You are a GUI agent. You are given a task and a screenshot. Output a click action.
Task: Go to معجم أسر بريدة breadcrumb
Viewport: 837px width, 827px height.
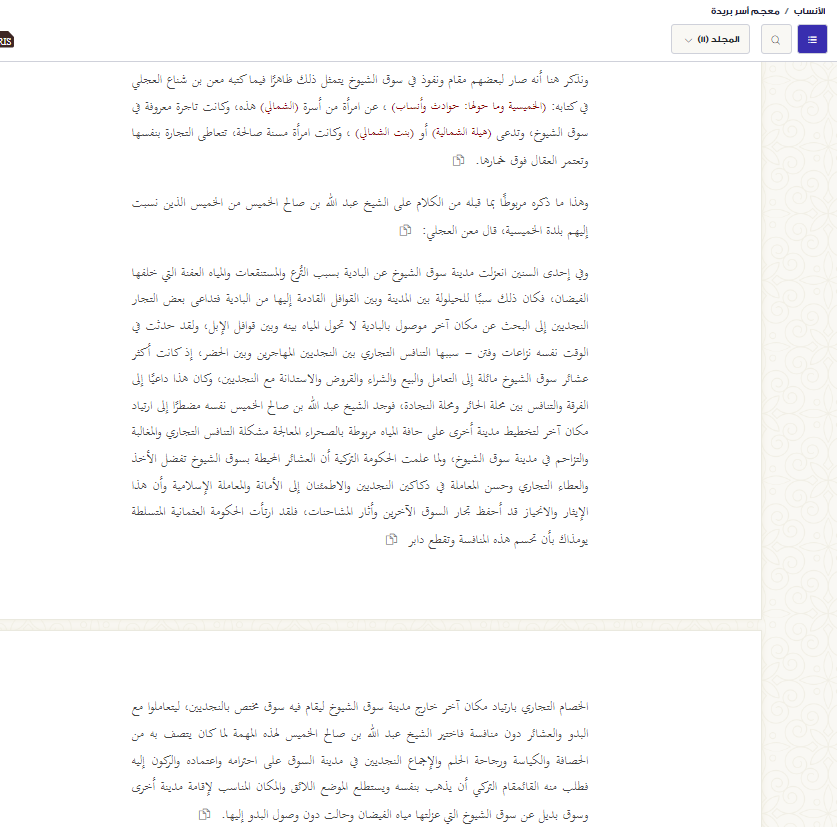745,11
